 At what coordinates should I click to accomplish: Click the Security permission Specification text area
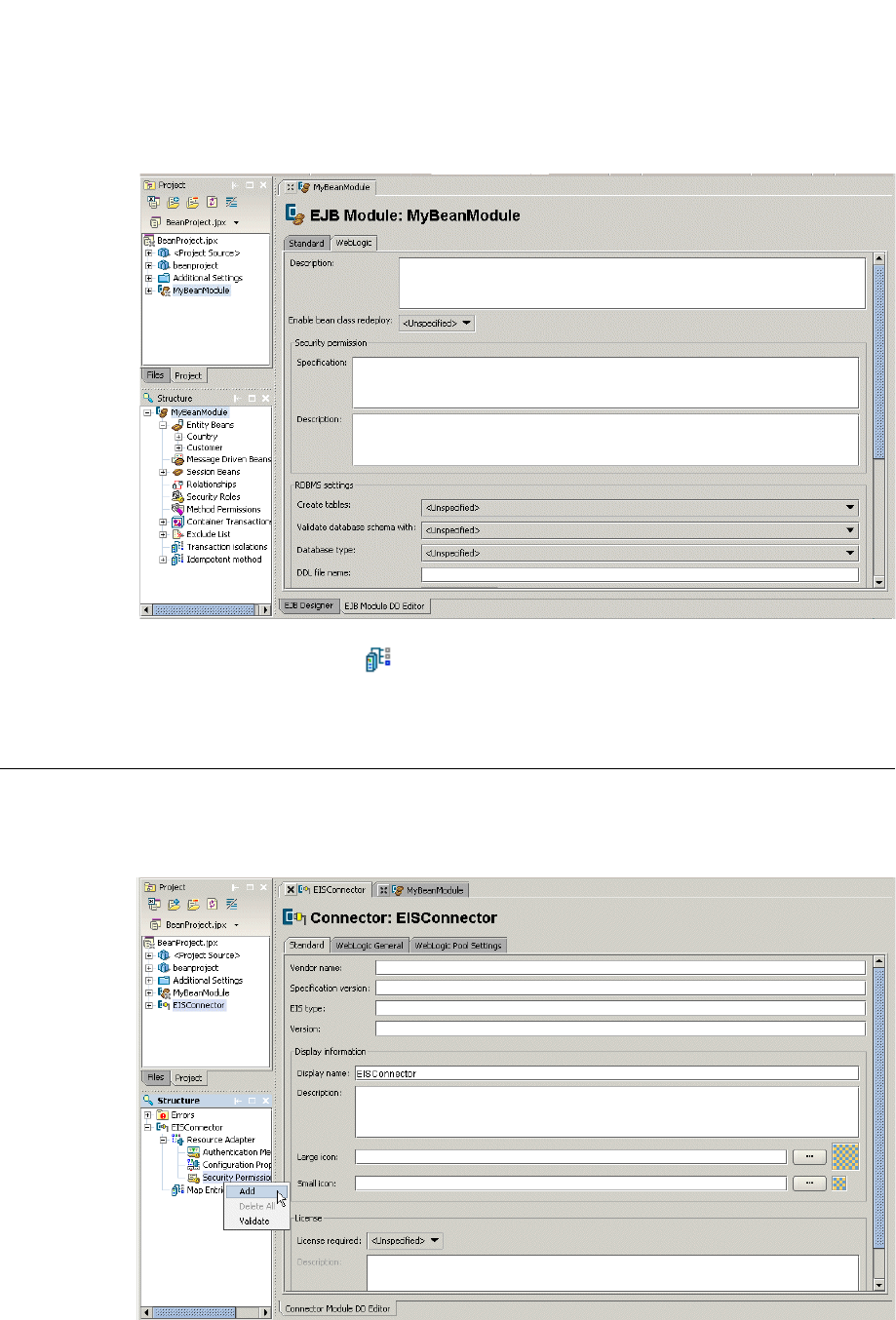click(605, 382)
